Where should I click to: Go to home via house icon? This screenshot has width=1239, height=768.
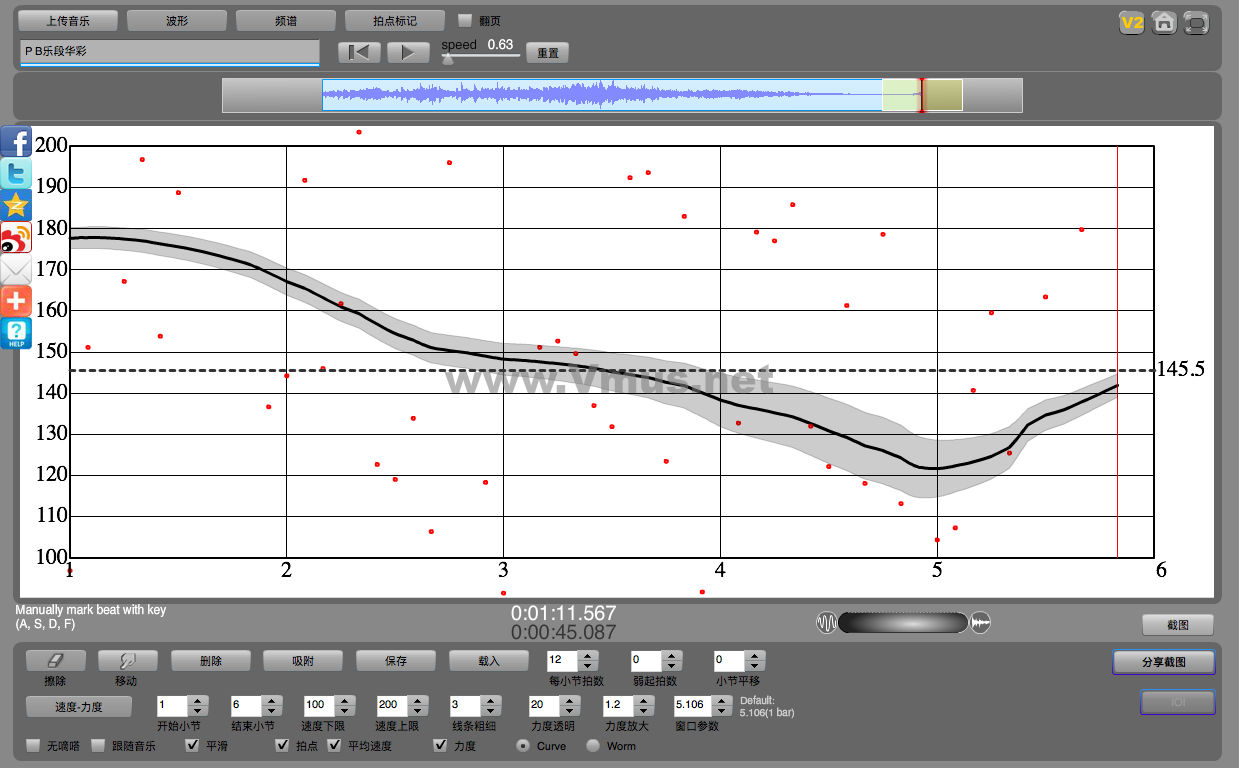(1163, 23)
